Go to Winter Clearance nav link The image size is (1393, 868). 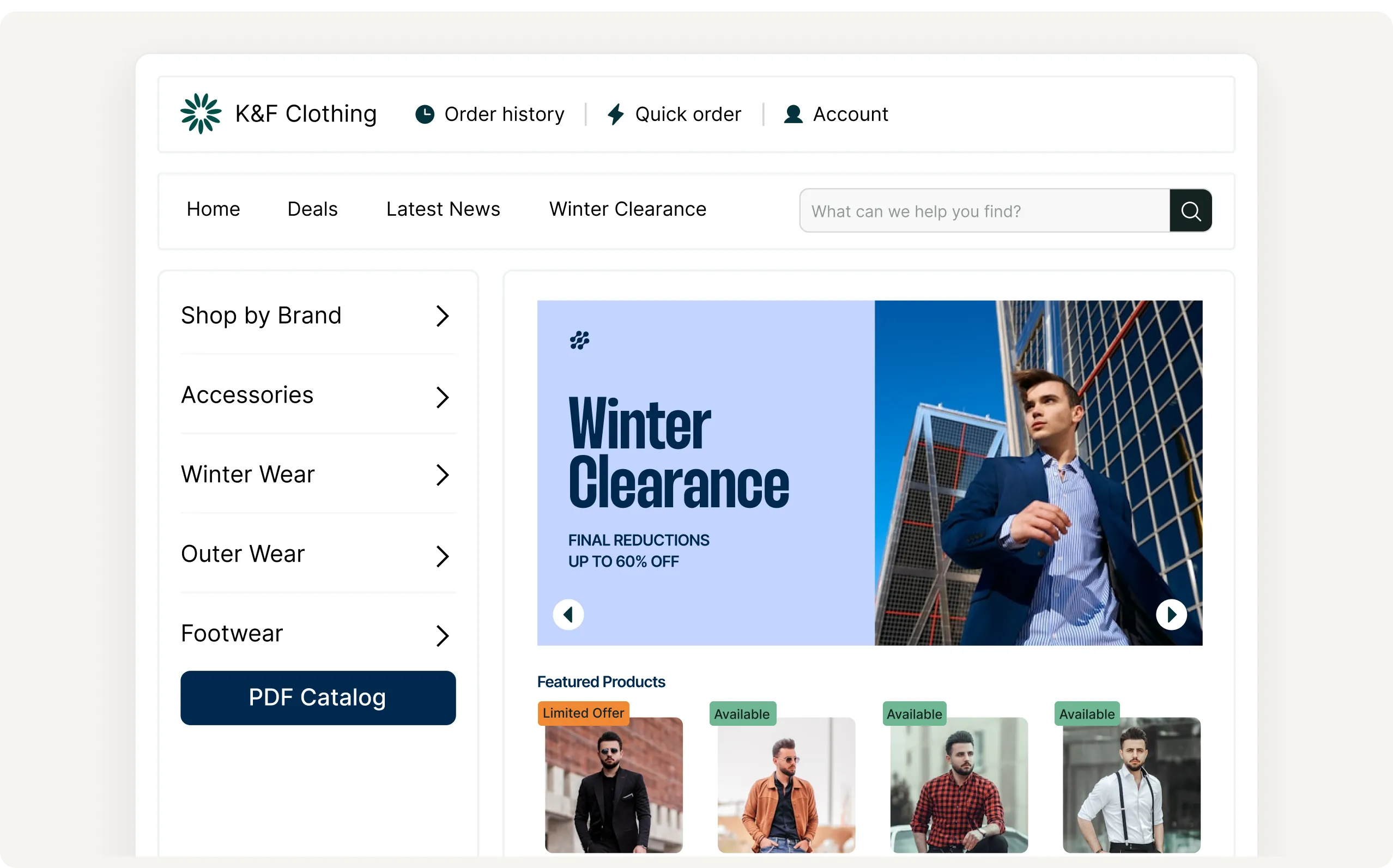click(627, 209)
